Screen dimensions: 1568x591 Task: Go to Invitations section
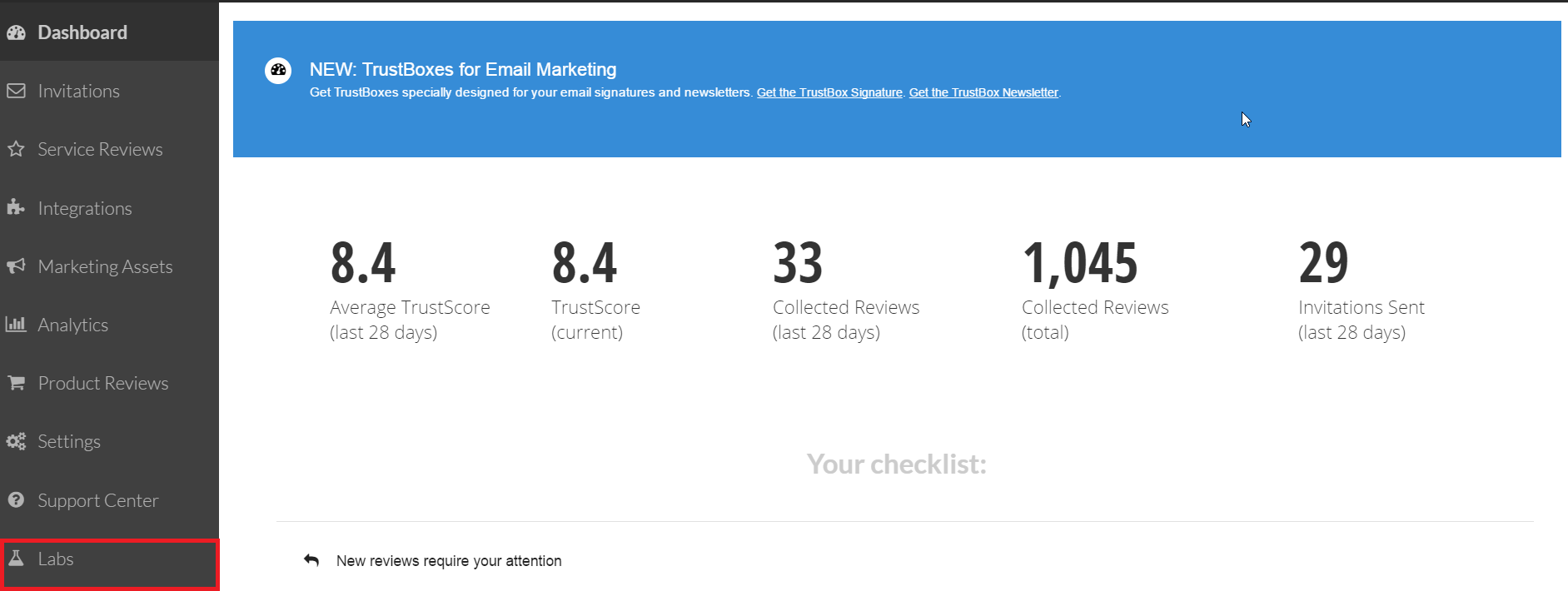pyautogui.click(x=109, y=91)
